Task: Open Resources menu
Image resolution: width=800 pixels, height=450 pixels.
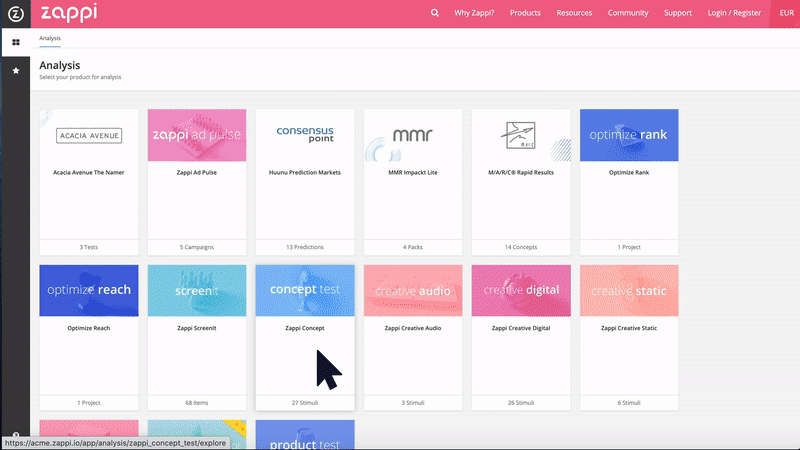Action: pos(574,13)
